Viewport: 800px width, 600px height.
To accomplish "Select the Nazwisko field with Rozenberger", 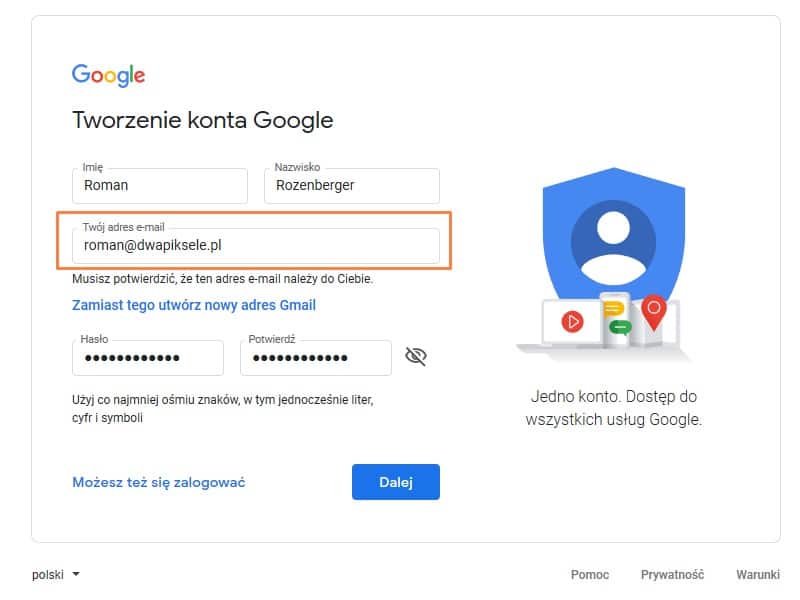I will tap(351, 185).
